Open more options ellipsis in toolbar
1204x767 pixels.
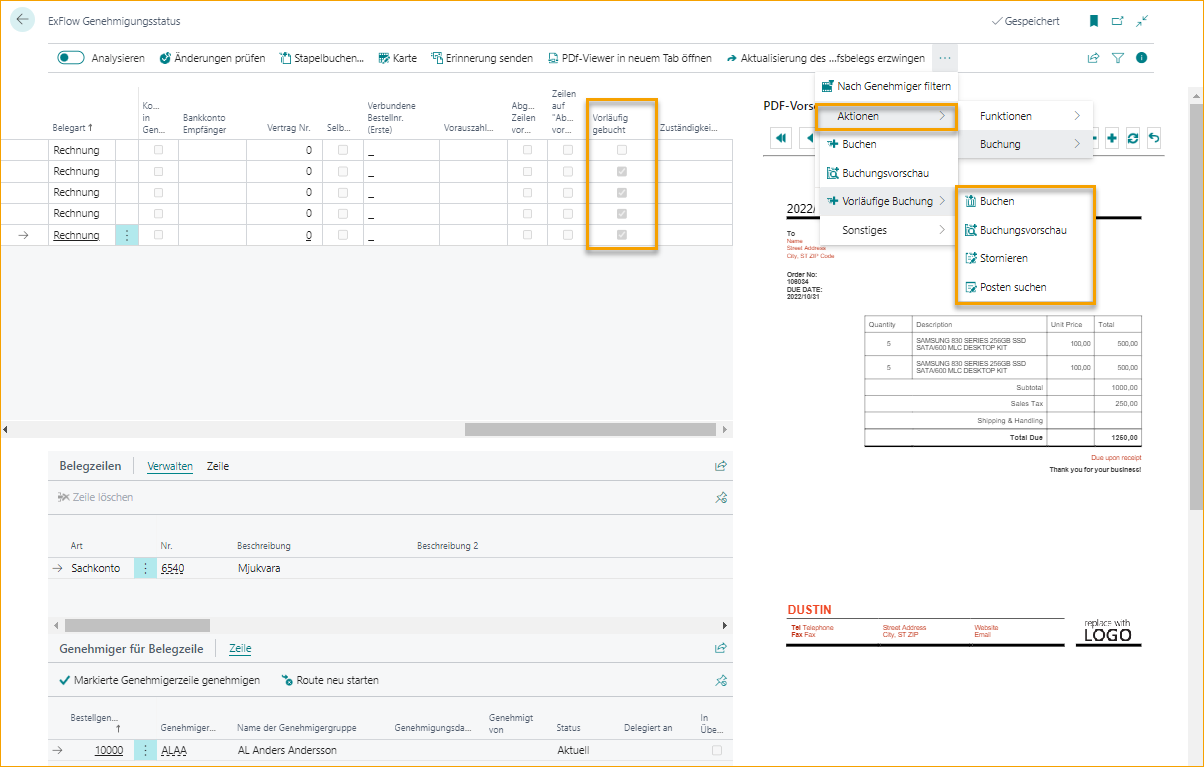[945, 58]
